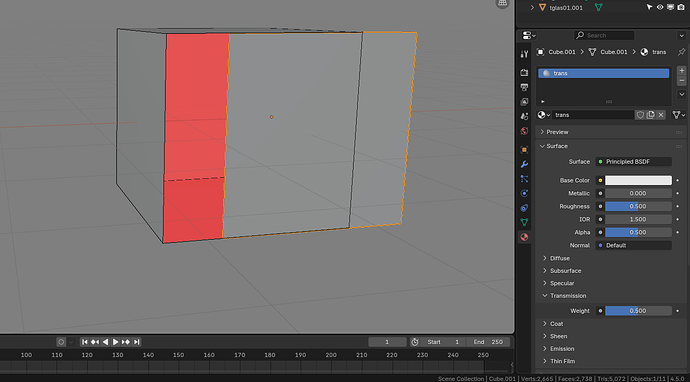Enable fake user for trans material
The image size is (690, 382).
pyautogui.click(x=640, y=115)
